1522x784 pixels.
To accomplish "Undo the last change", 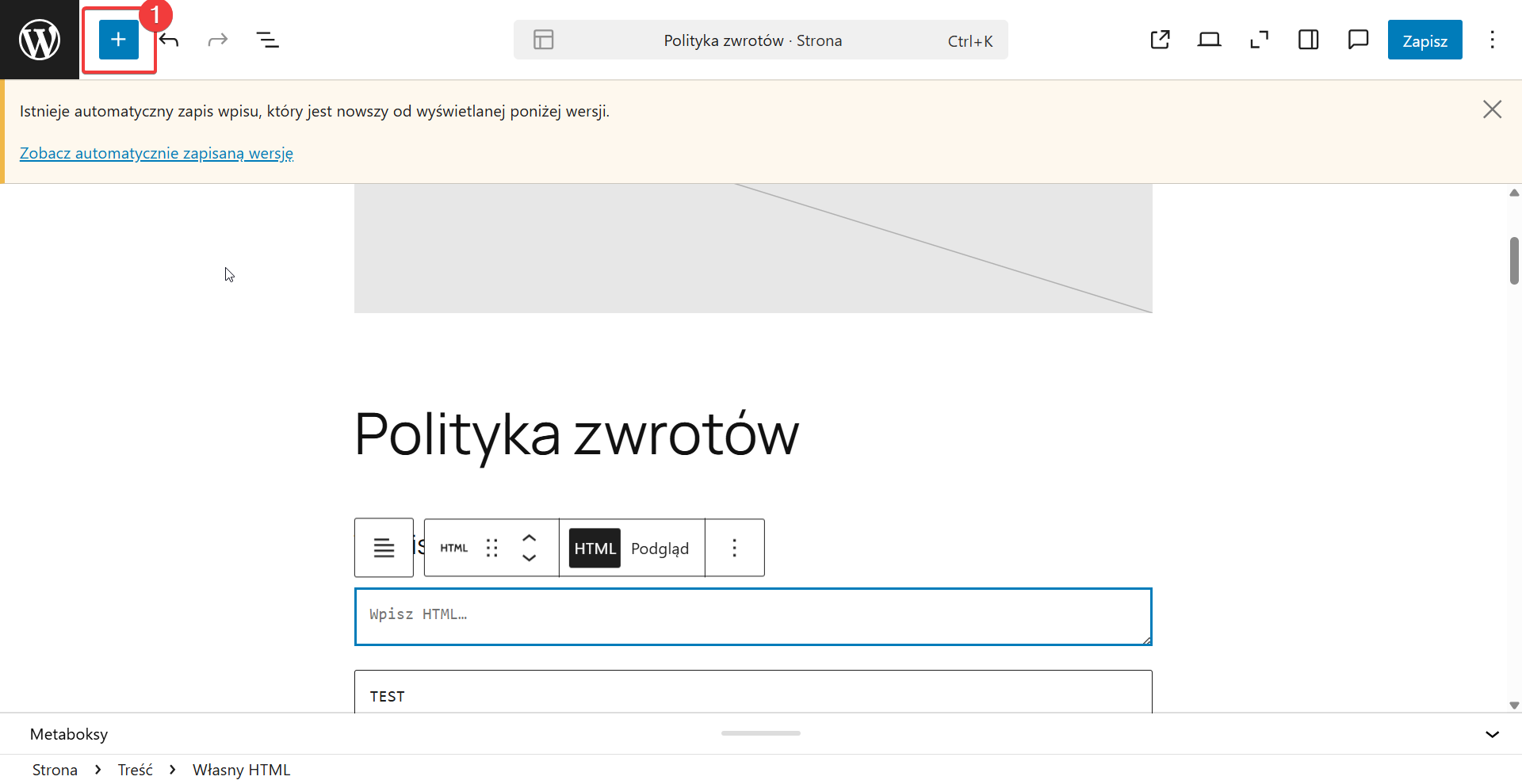I will 169,40.
